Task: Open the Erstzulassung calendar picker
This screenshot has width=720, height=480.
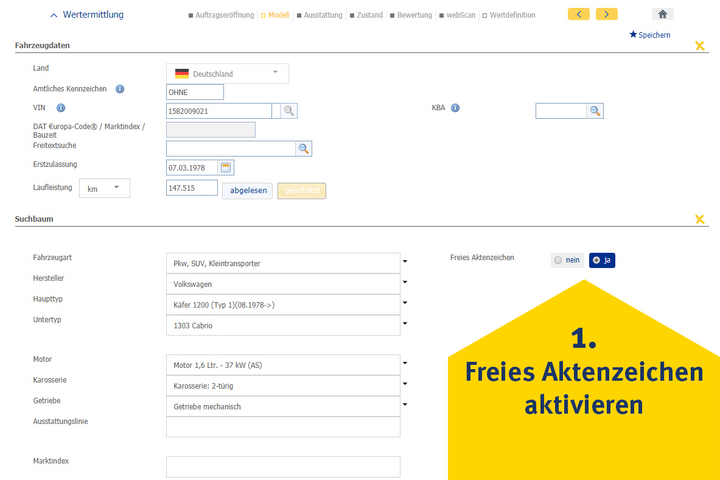Action: (226, 167)
